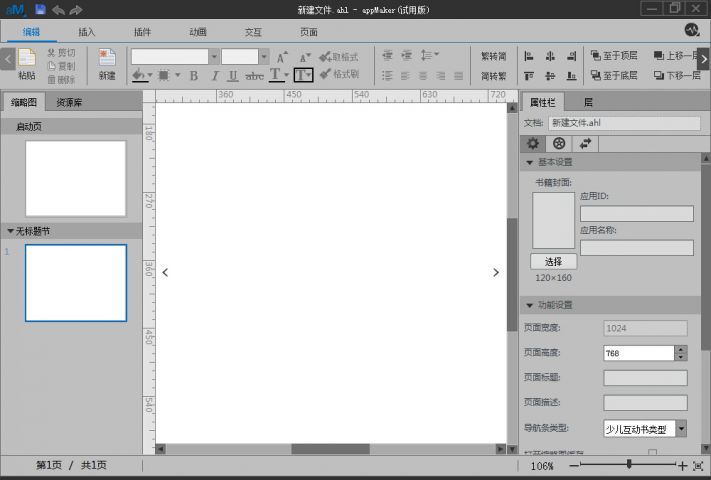Toggle underline text formatting

pos(232,75)
